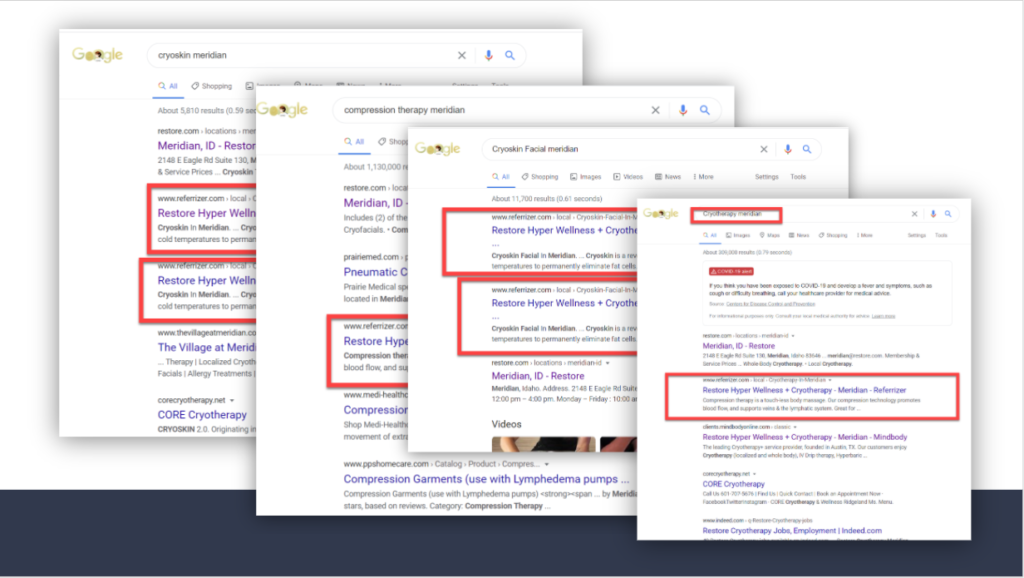
Task: Open 'Compression Garments (use with Lymphedema pumps' result
Action: coord(486,479)
